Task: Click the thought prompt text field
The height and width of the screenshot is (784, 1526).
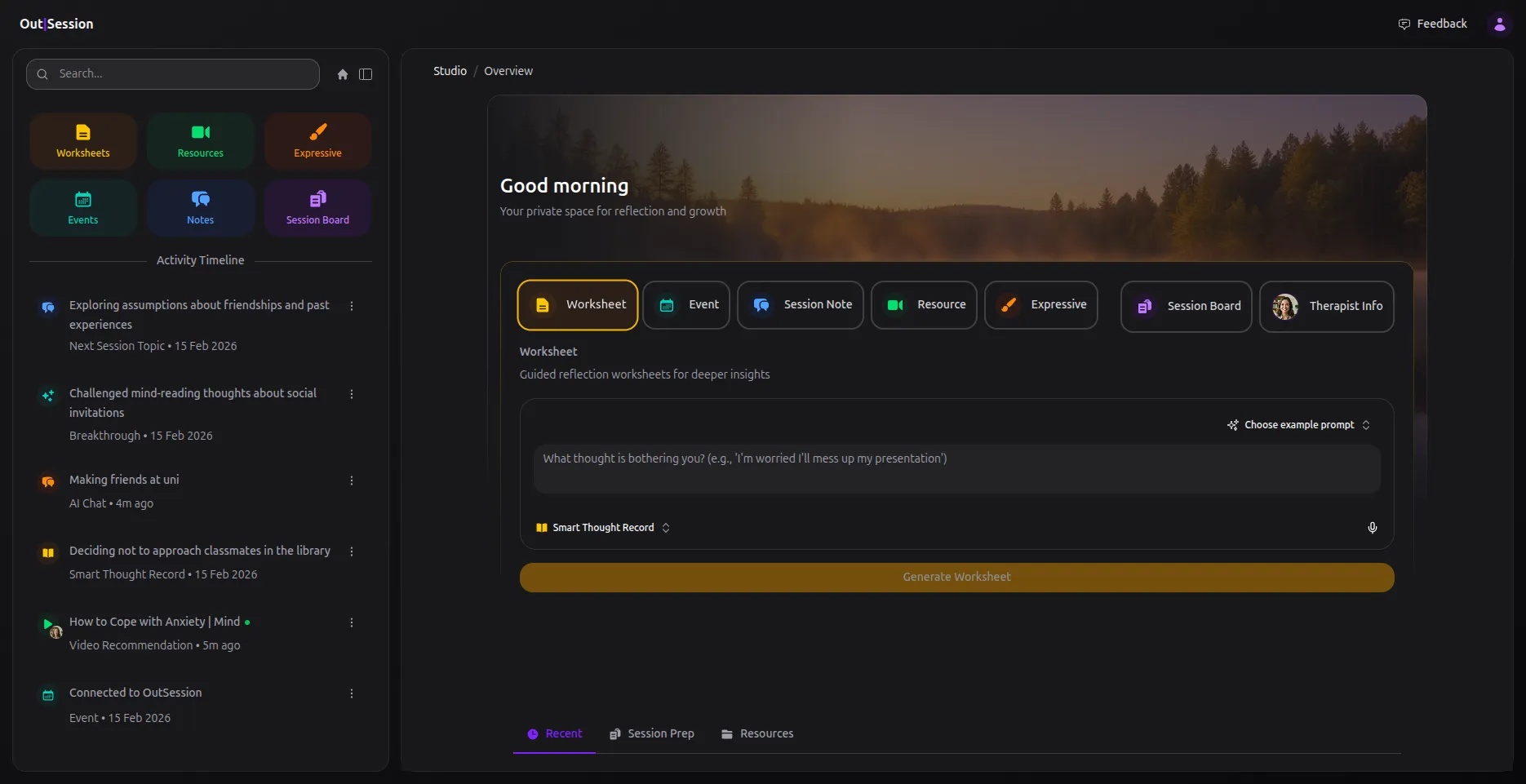Action: pyautogui.click(x=956, y=468)
